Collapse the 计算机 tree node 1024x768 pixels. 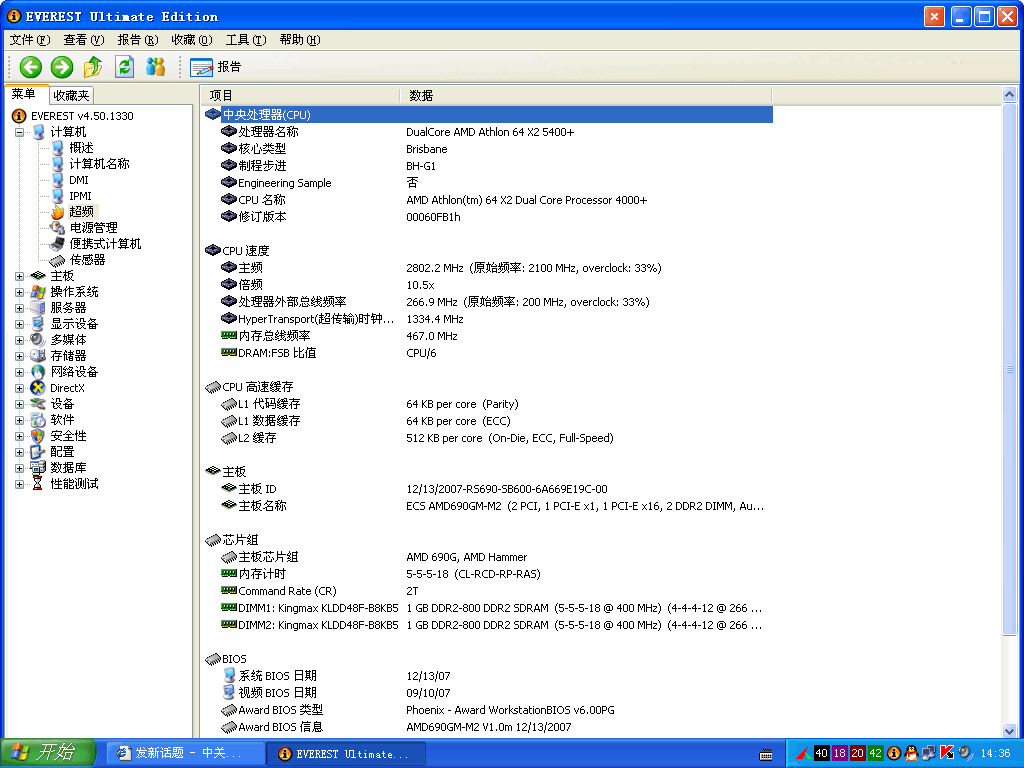click(x=20, y=132)
